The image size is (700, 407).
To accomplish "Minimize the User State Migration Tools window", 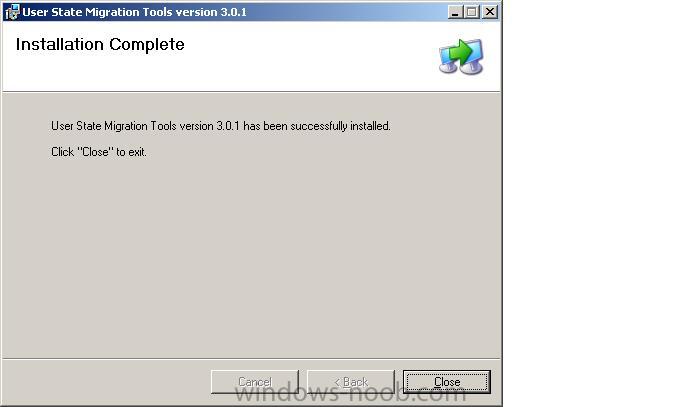I will point(454,12).
